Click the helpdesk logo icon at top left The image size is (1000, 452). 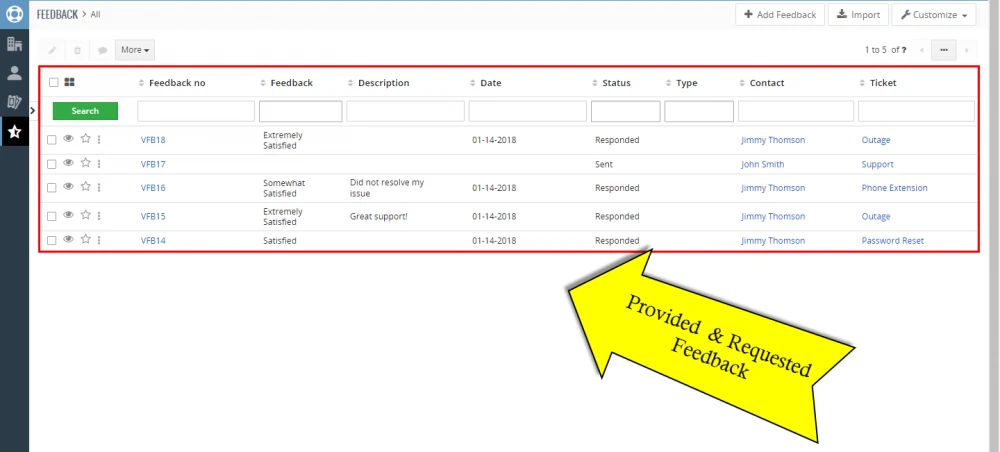[x=14, y=15]
